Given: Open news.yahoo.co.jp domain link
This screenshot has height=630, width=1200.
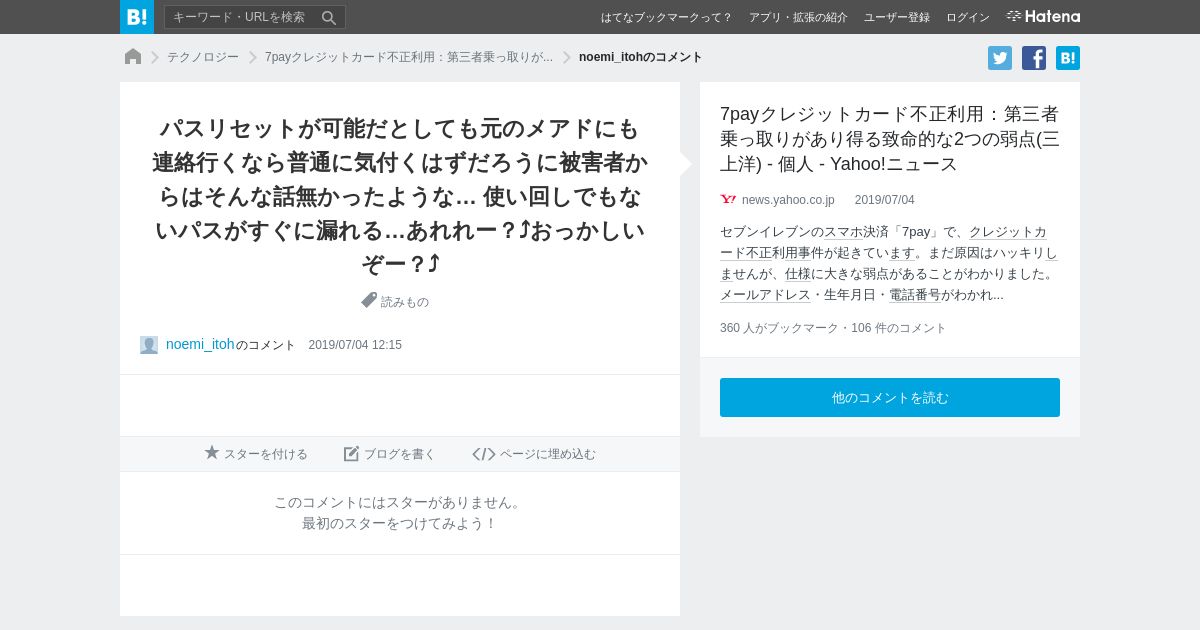Looking at the screenshot, I should tap(788, 200).
